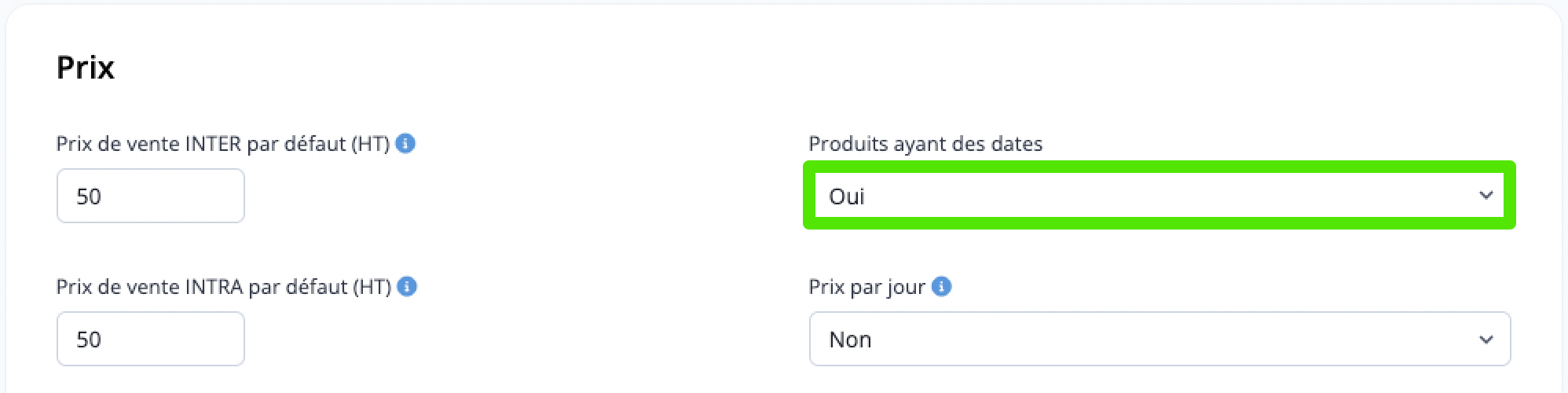Click info icon beside INTER price label

(x=405, y=144)
